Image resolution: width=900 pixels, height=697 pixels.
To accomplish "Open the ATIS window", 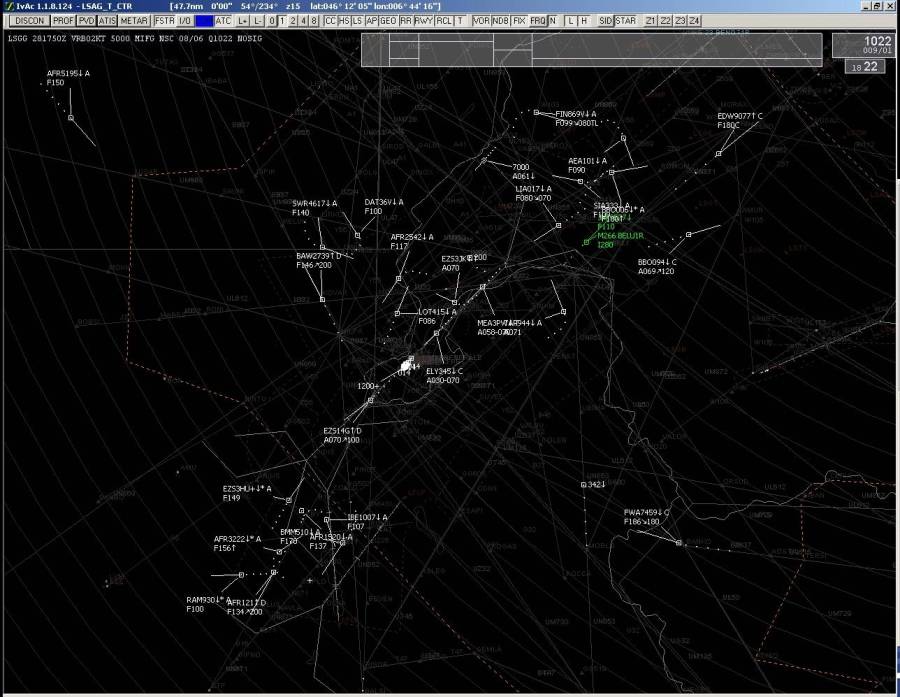I will point(107,20).
